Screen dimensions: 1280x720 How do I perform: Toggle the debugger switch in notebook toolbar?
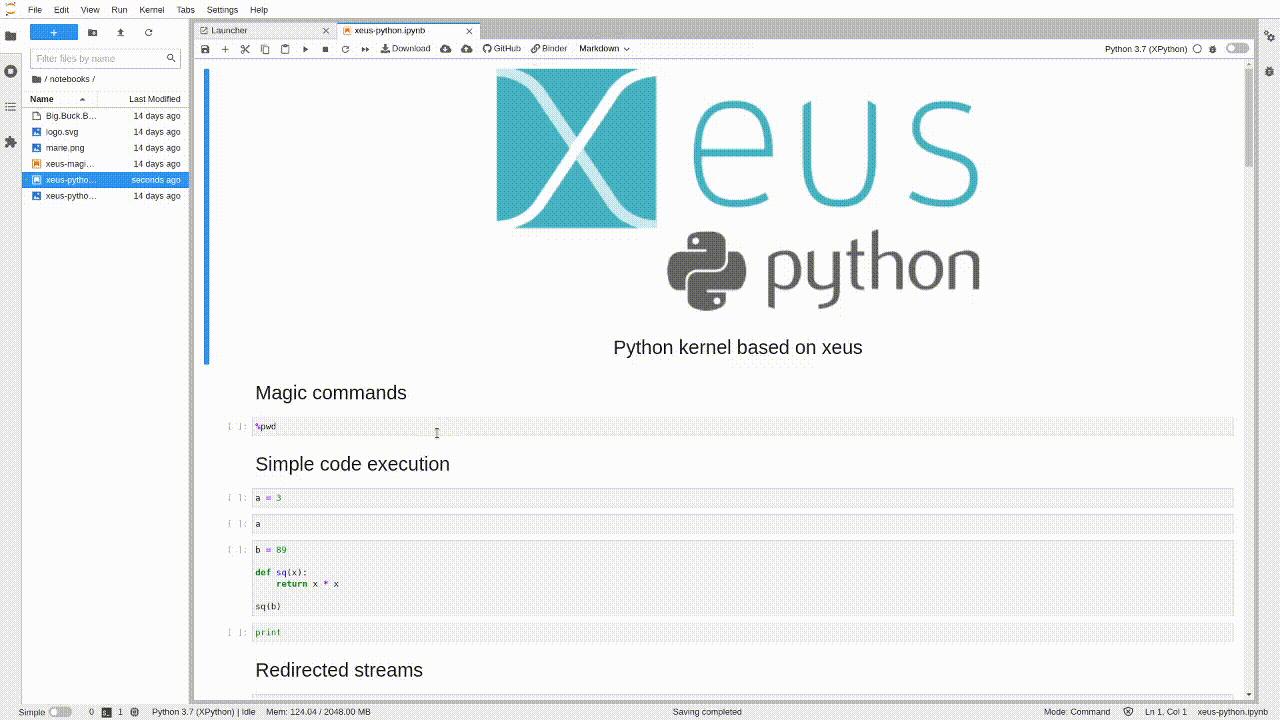click(1238, 48)
